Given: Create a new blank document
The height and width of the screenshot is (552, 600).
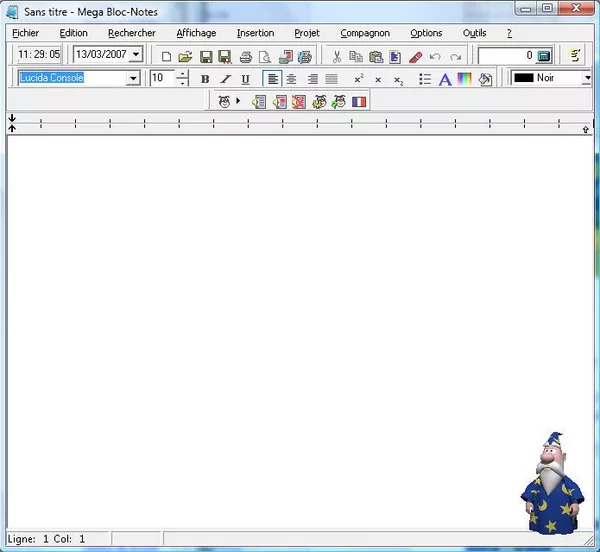Looking at the screenshot, I should point(166,57).
